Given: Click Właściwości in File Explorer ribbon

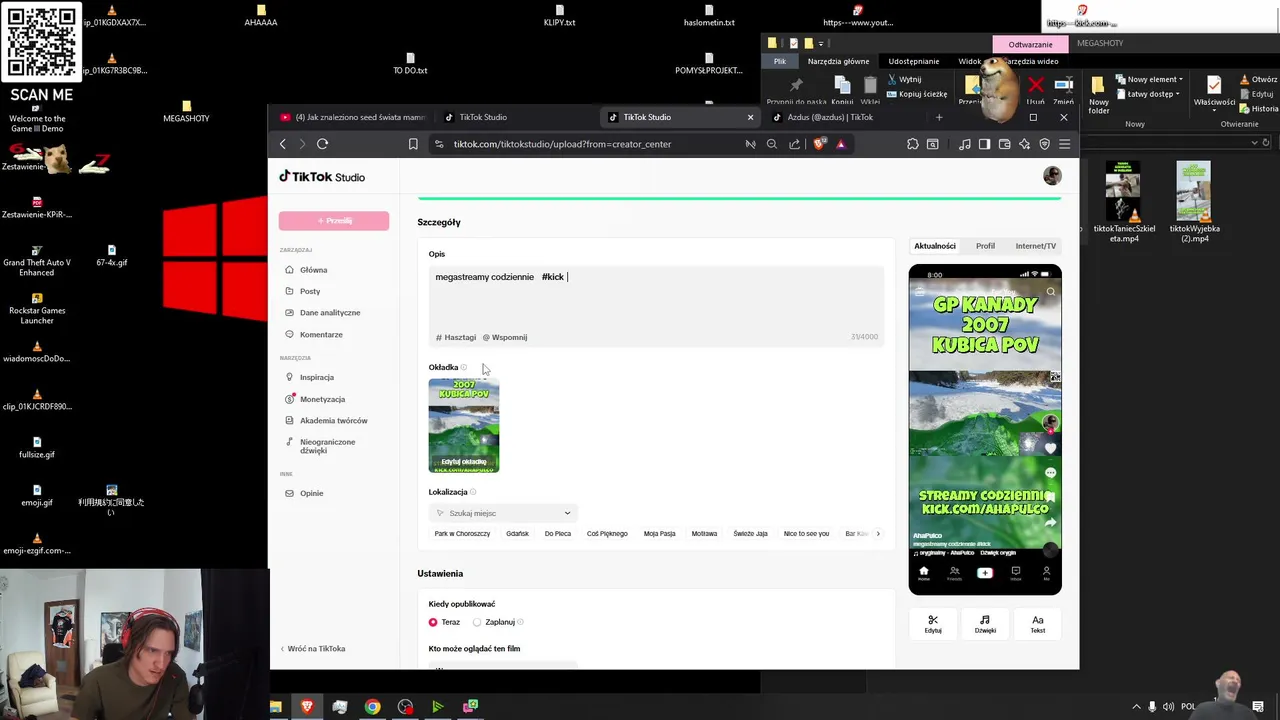Looking at the screenshot, I should [1214, 92].
